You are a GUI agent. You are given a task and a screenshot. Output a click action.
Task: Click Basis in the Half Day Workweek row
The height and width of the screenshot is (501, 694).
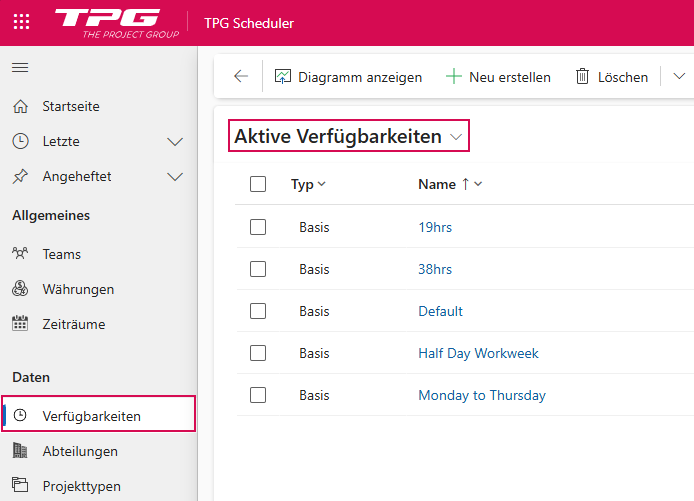coord(314,353)
